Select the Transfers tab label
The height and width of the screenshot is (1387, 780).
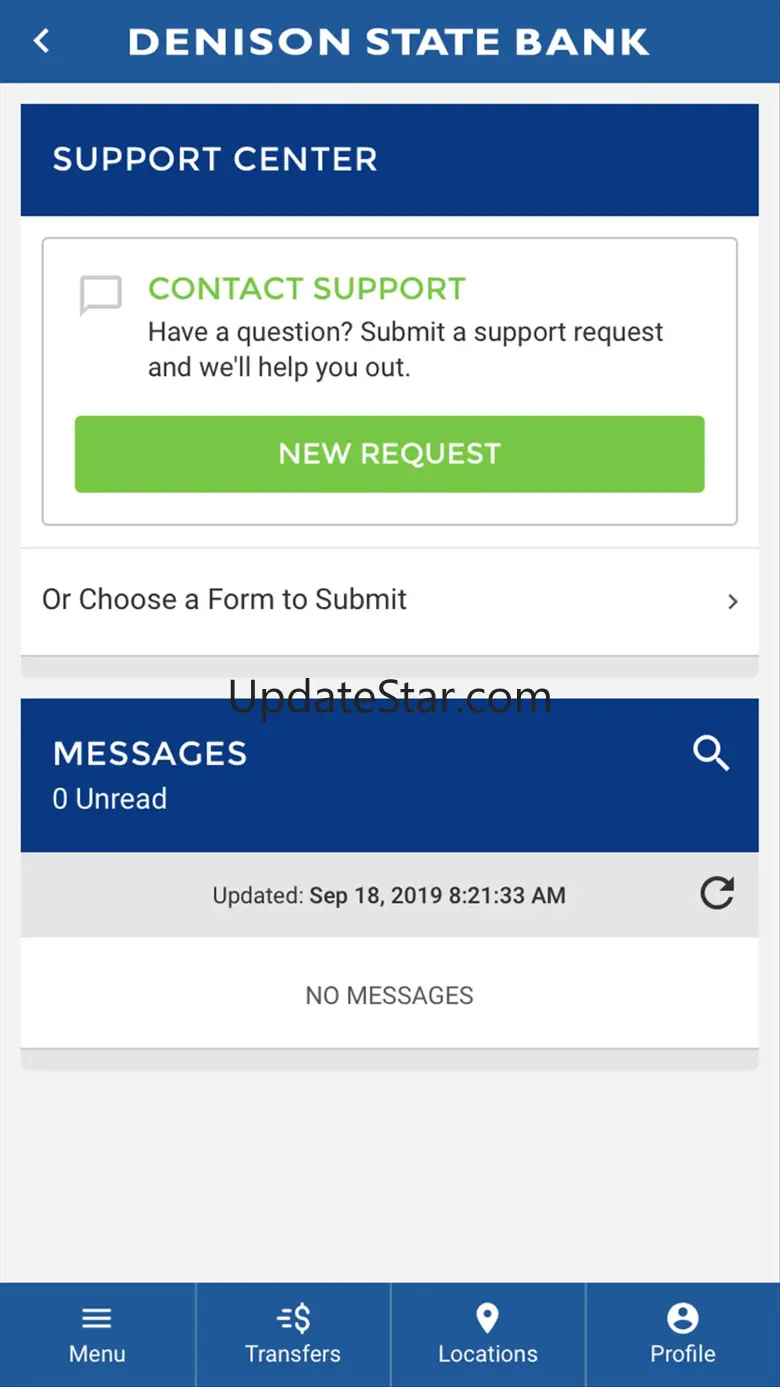pyautogui.click(x=293, y=1354)
